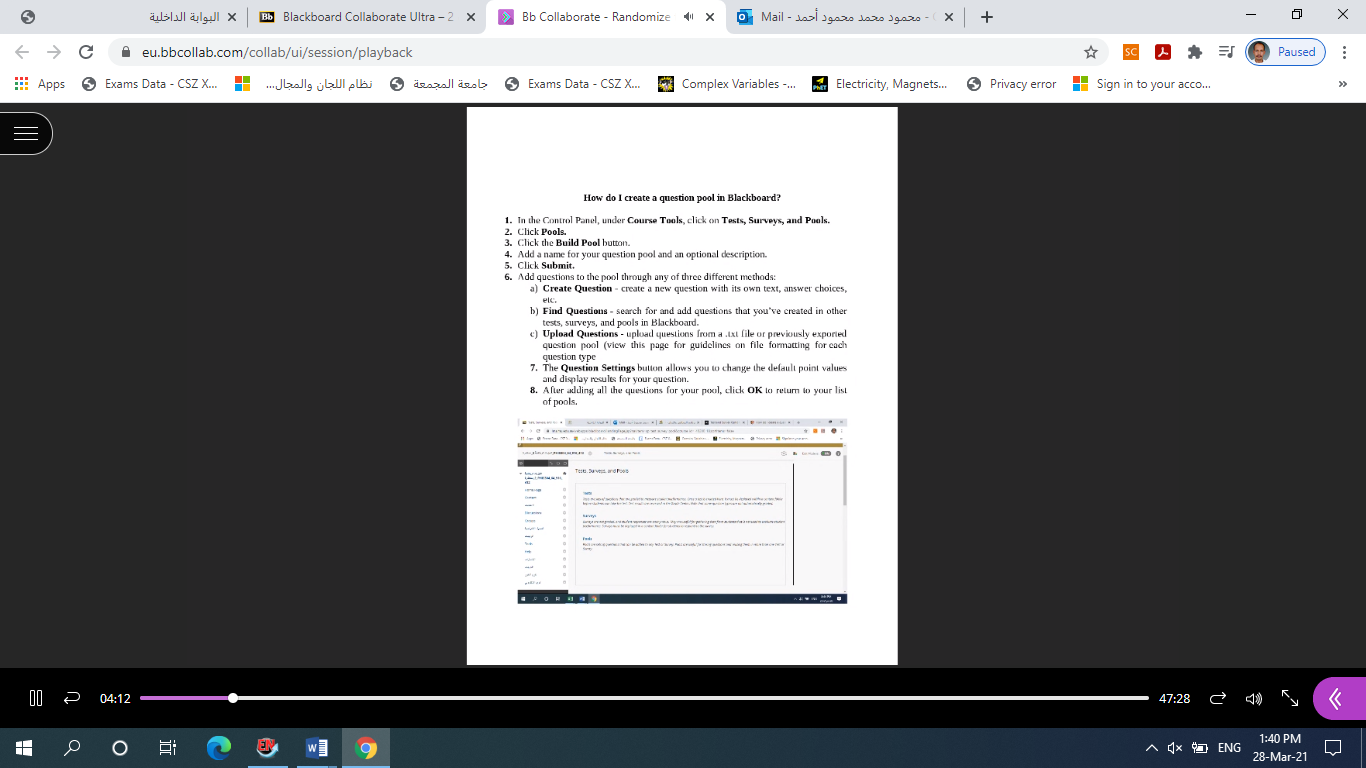
Task: Open the Windows notification center
Action: click(x=1332, y=748)
